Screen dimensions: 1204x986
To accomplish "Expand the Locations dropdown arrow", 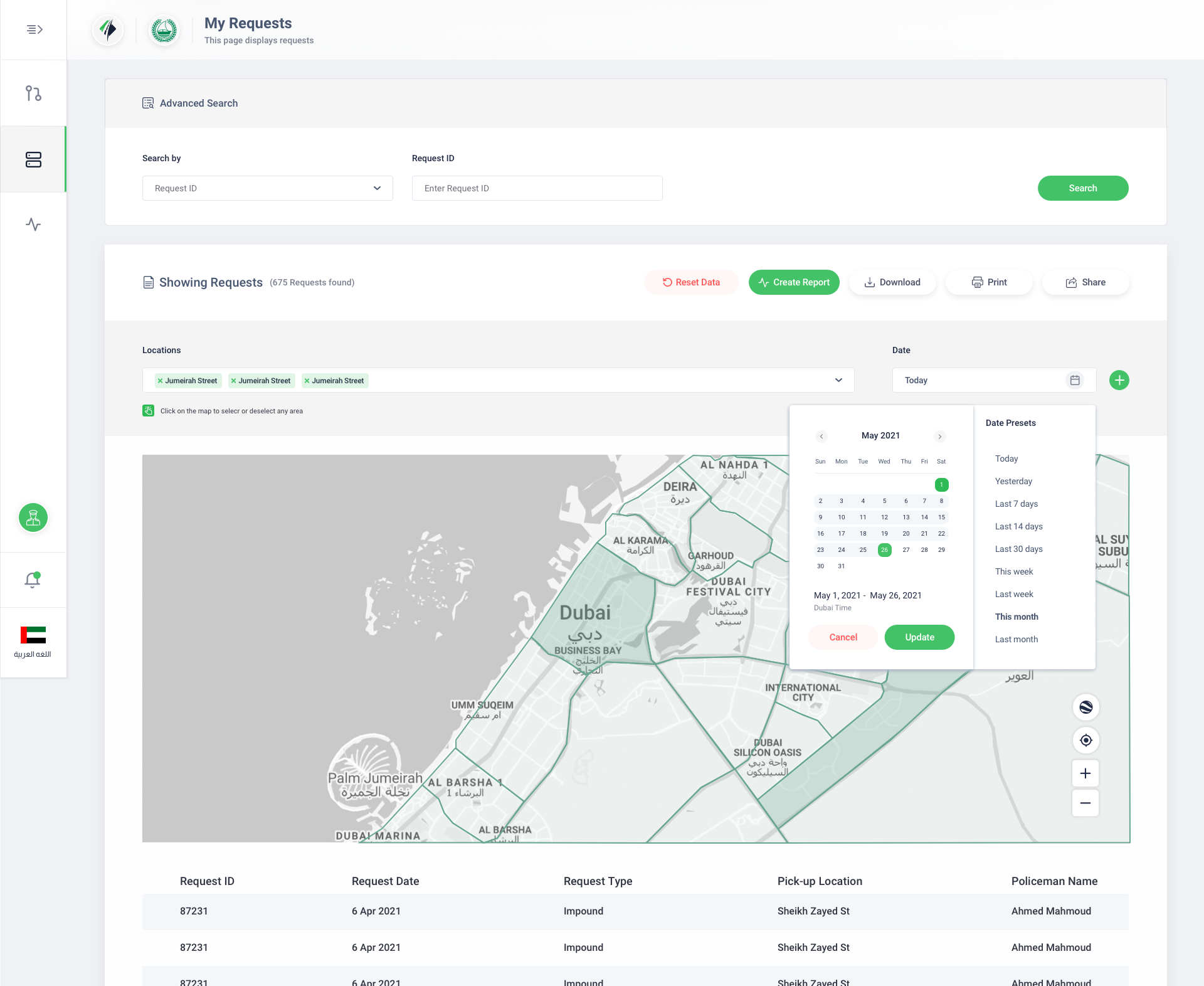I will tap(838, 380).
